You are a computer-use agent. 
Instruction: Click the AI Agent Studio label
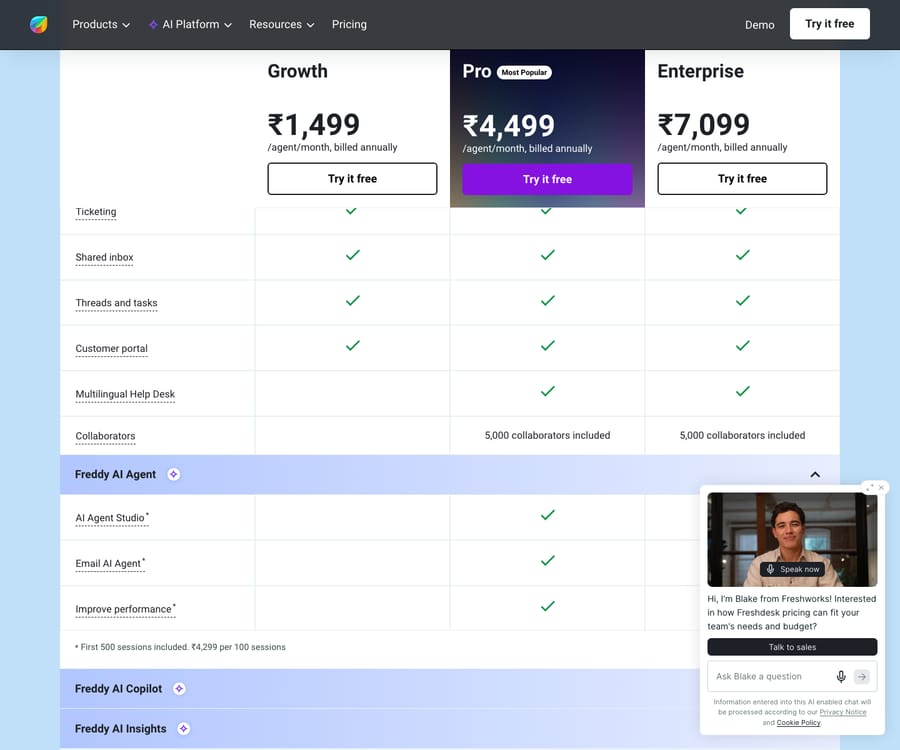tap(112, 518)
